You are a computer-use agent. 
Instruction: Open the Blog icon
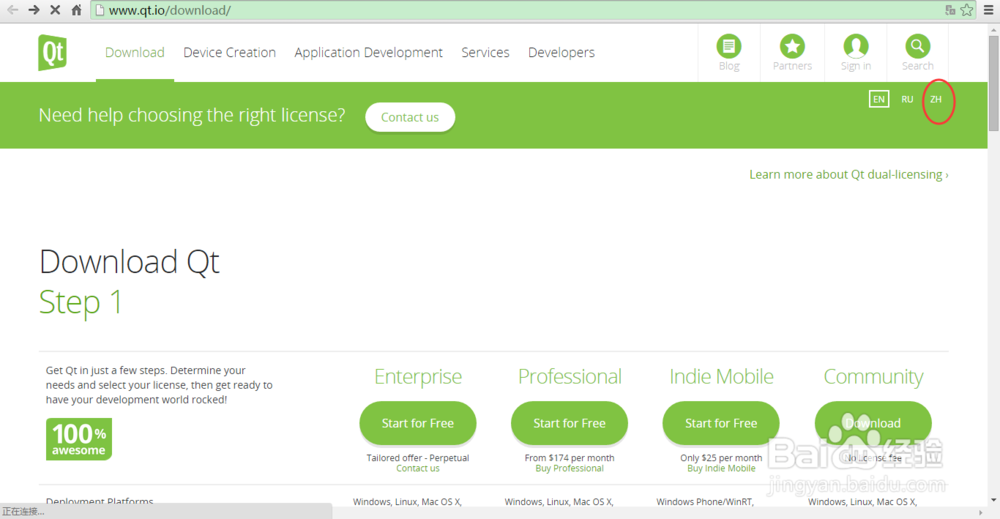729,46
